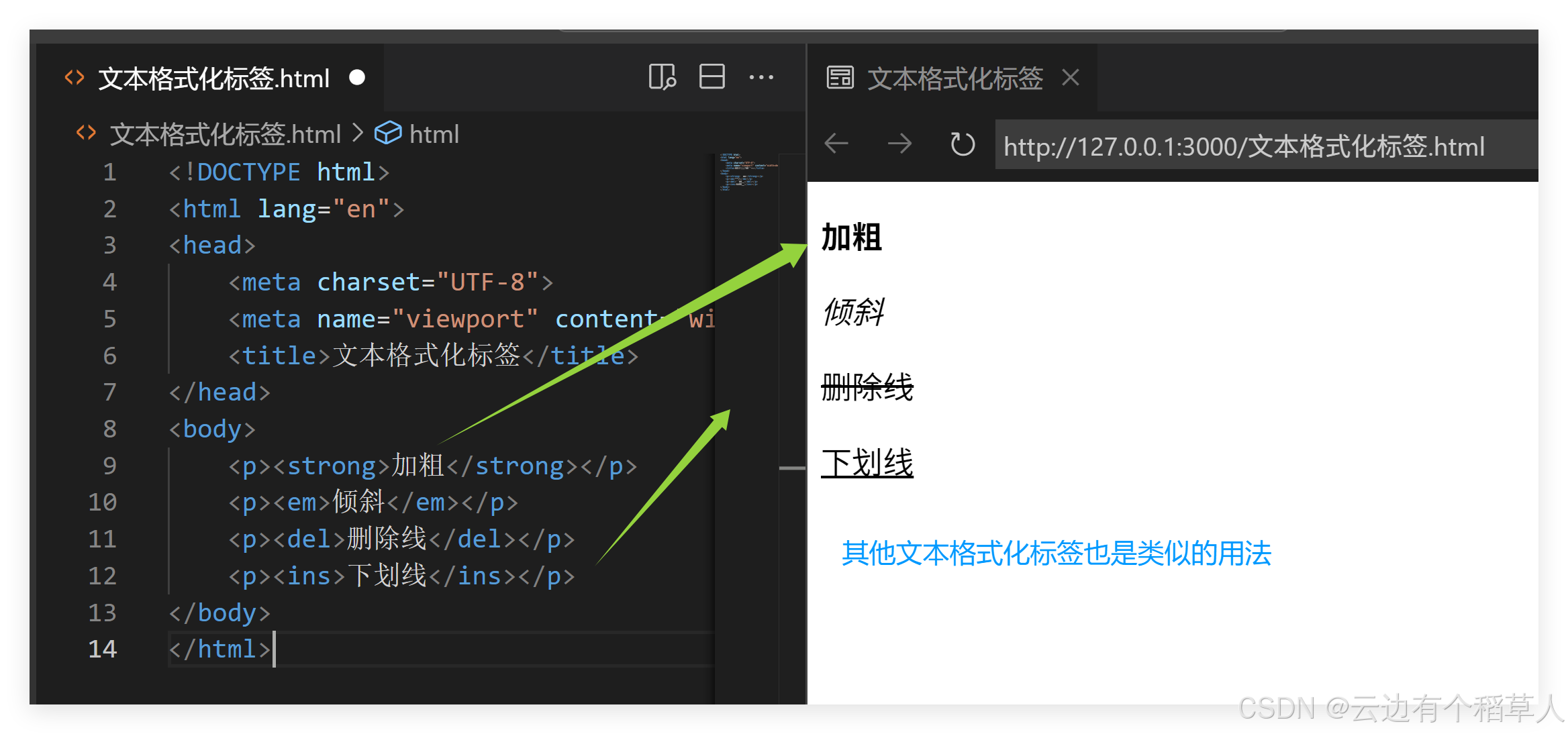Click the underlined 下划线 text in preview
1568x734 pixels.
point(867,463)
